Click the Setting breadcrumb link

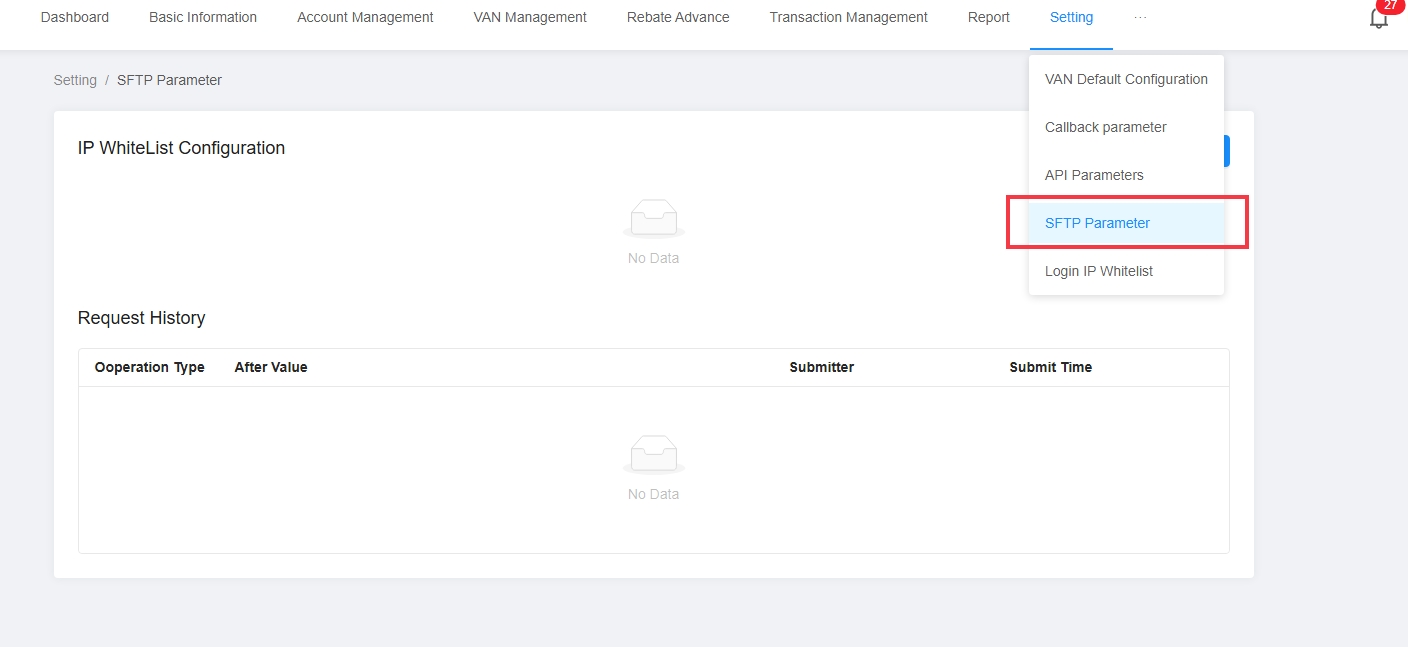pos(75,80)
